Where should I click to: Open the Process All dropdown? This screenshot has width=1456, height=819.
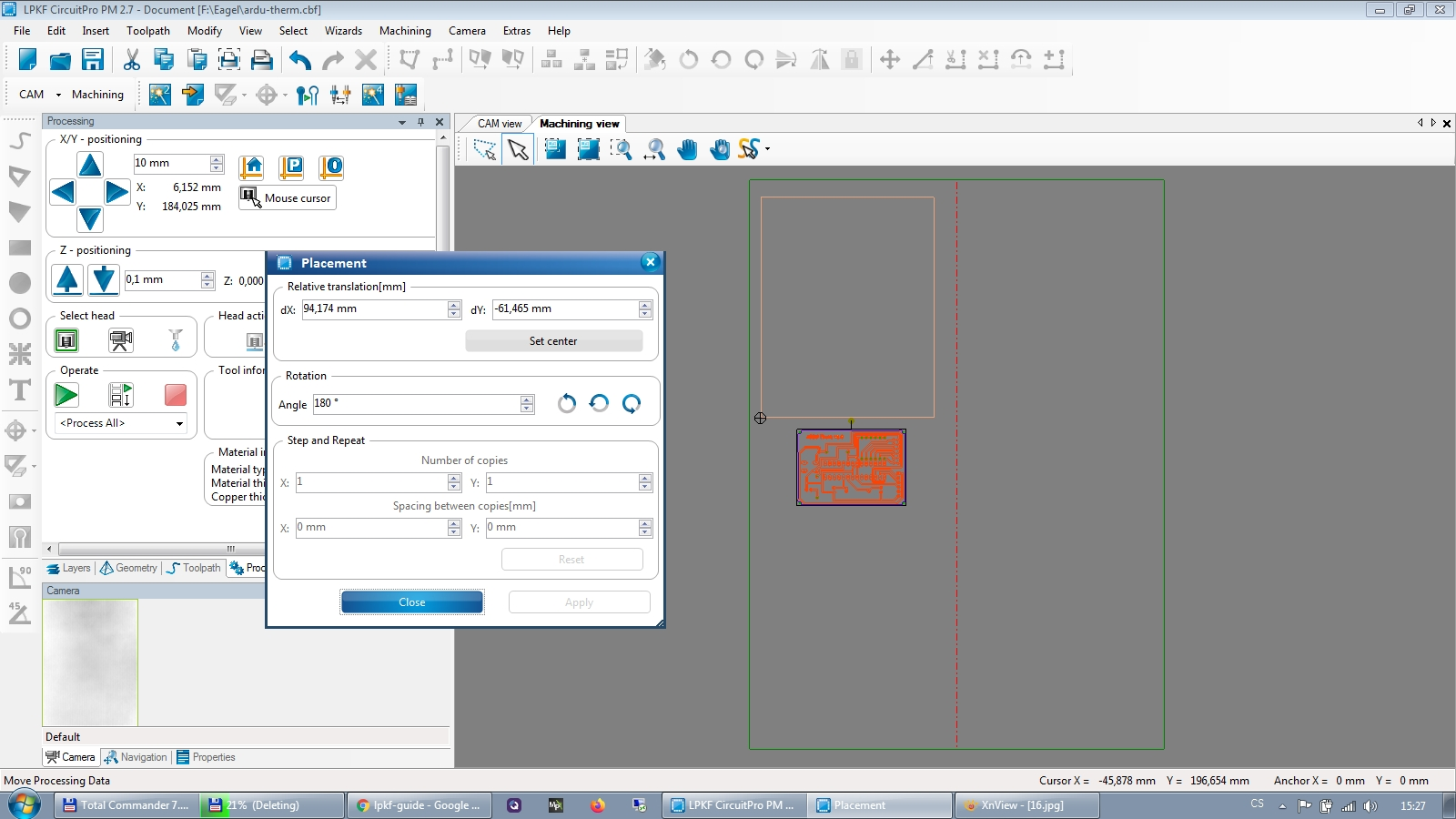pos(179,423)
